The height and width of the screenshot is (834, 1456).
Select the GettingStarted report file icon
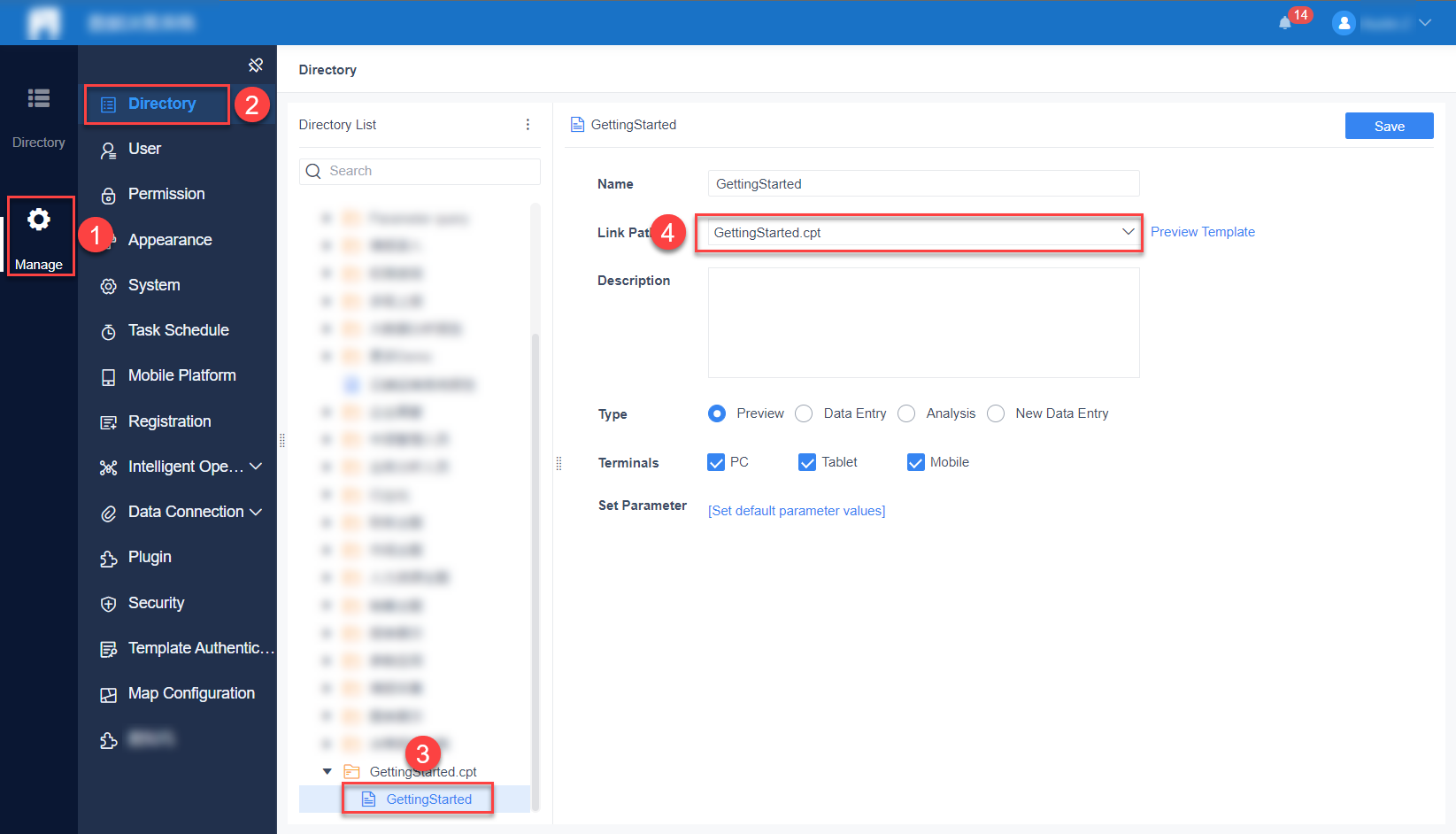coord(366,799)
